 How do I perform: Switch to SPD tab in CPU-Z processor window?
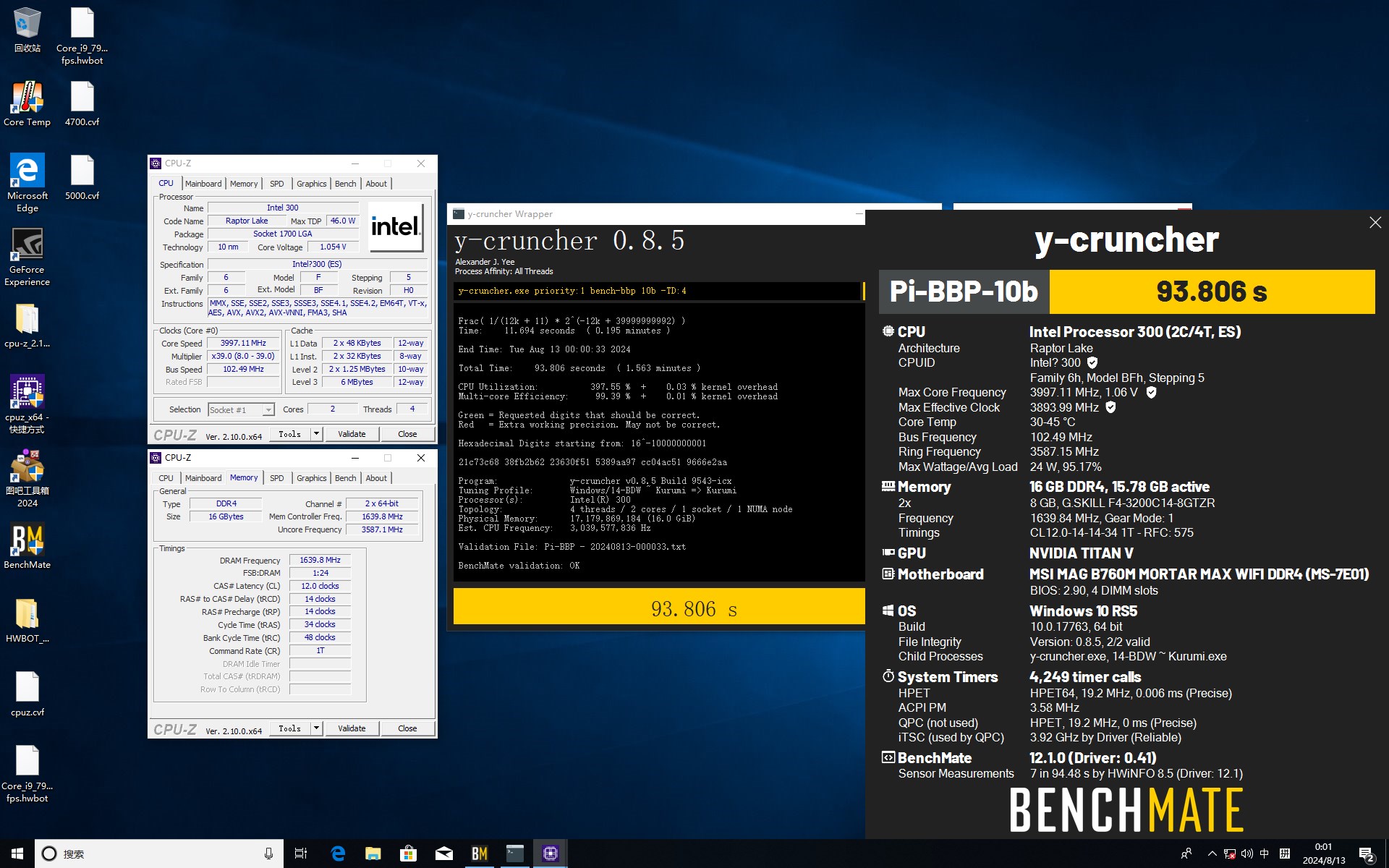pyautogui.click(x=276, y=184)
